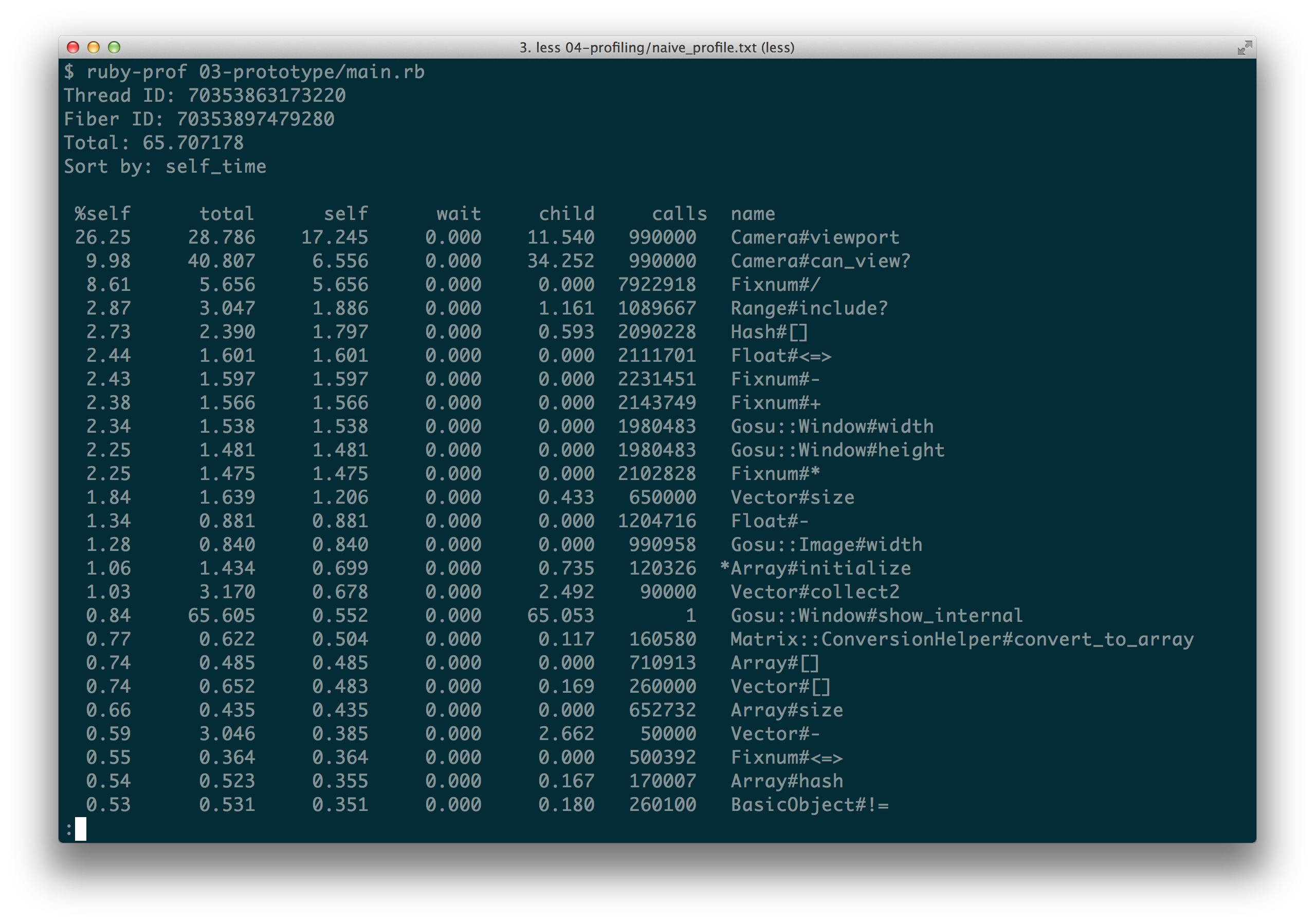
Task: Click the Thread ID line
Action: (205, 96)
